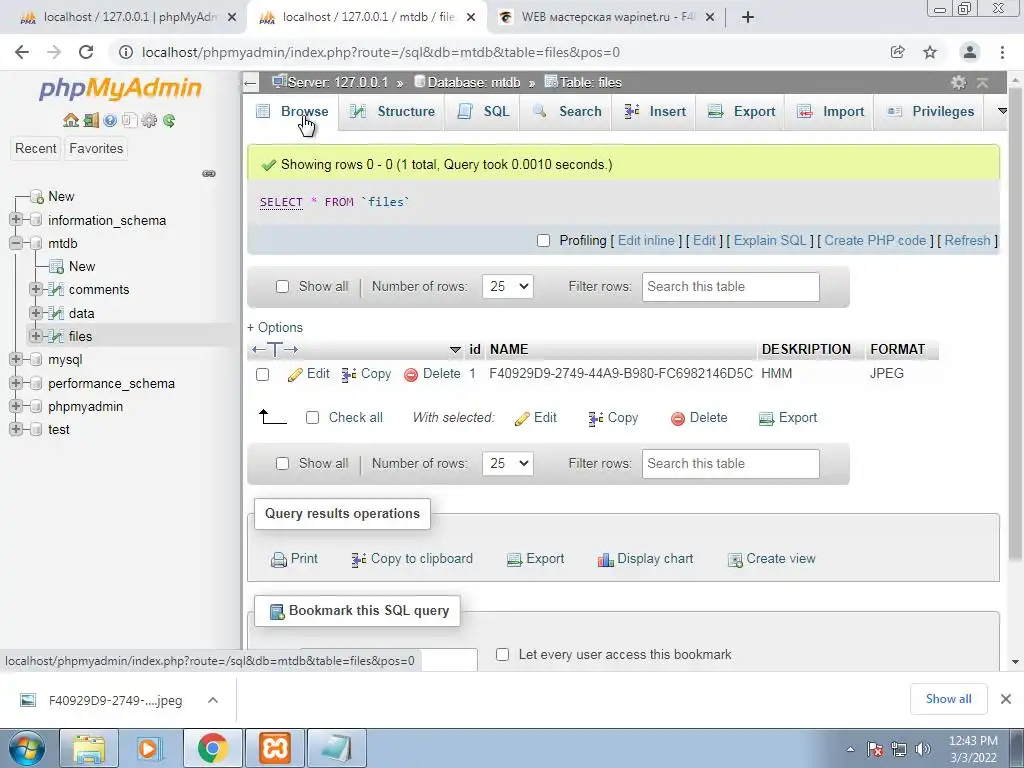Open the More tabs dropdown arrow

tap(1002, 111)
